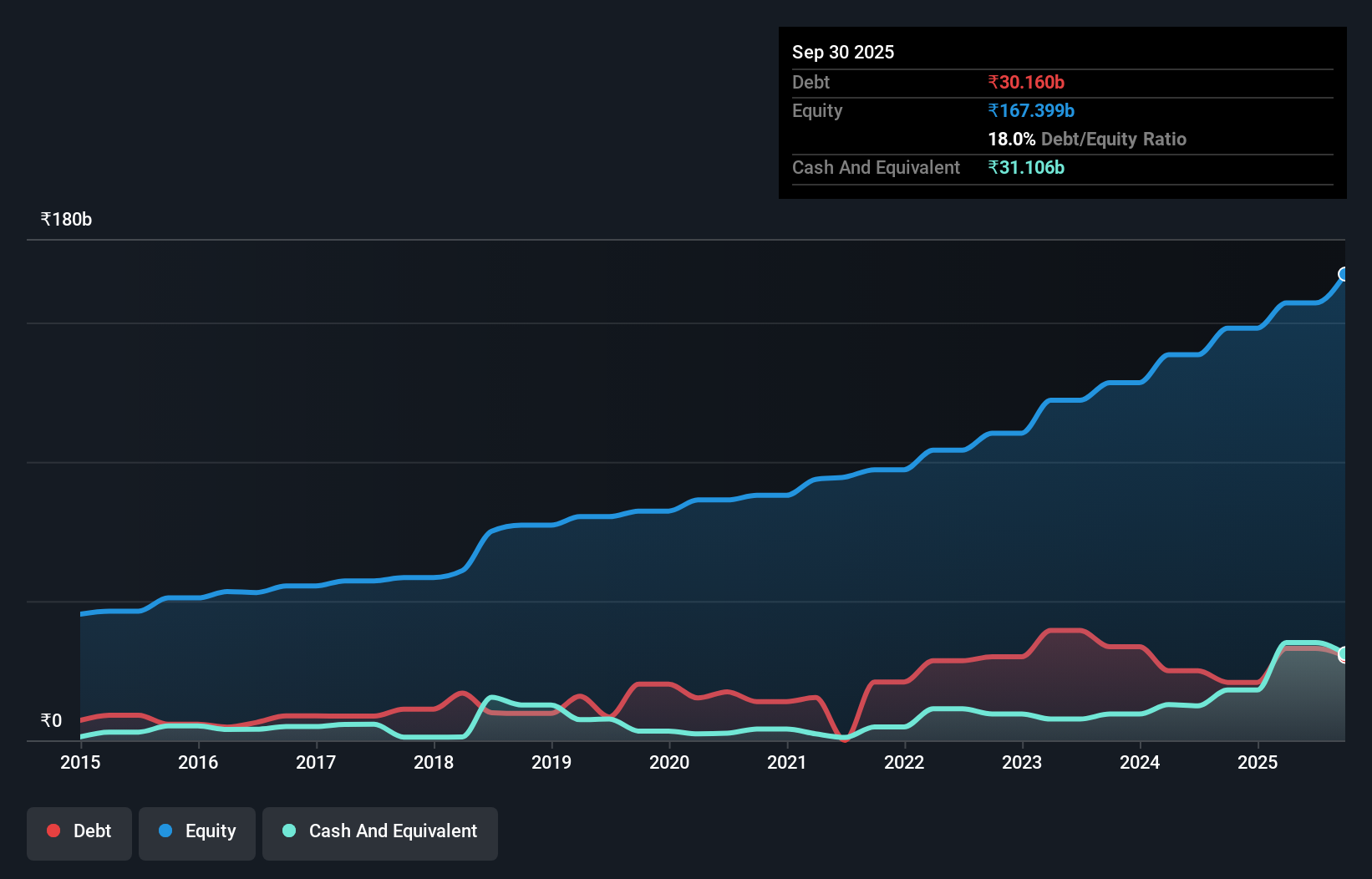The image size is (1372, 879).
Task: Select the 2020 year label on axis
Action: point(669,763)
